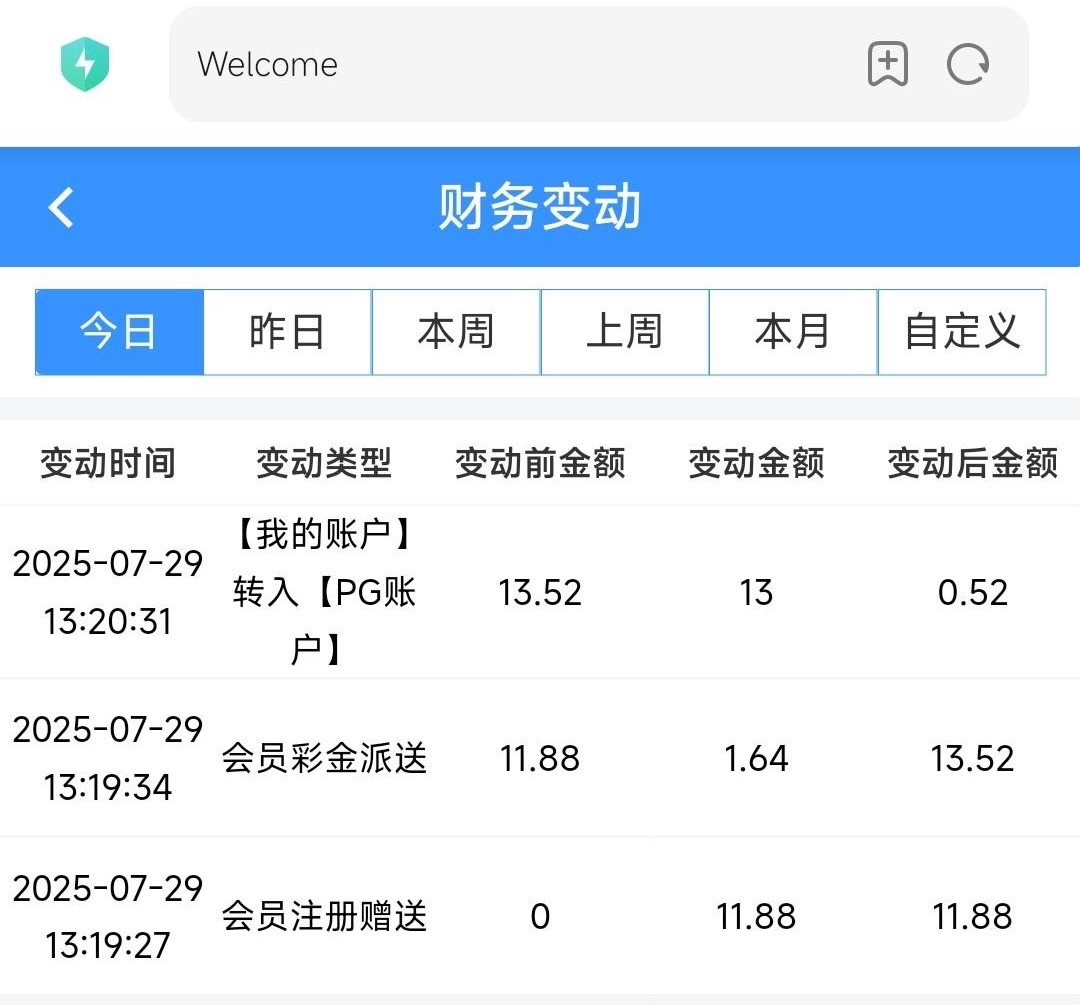The height and width of the screenshot is (1005, 1080).
Task: Tap the 变动前金额 column header
Action: [x=540, y=464]
